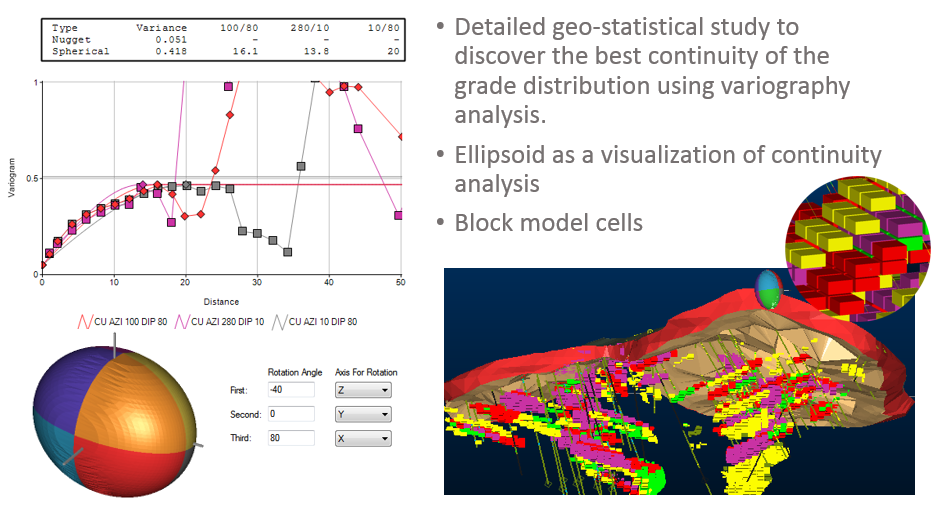Click the Second: rotation label
The height and width of the screenshot is (512, 943).
[245, 415]
